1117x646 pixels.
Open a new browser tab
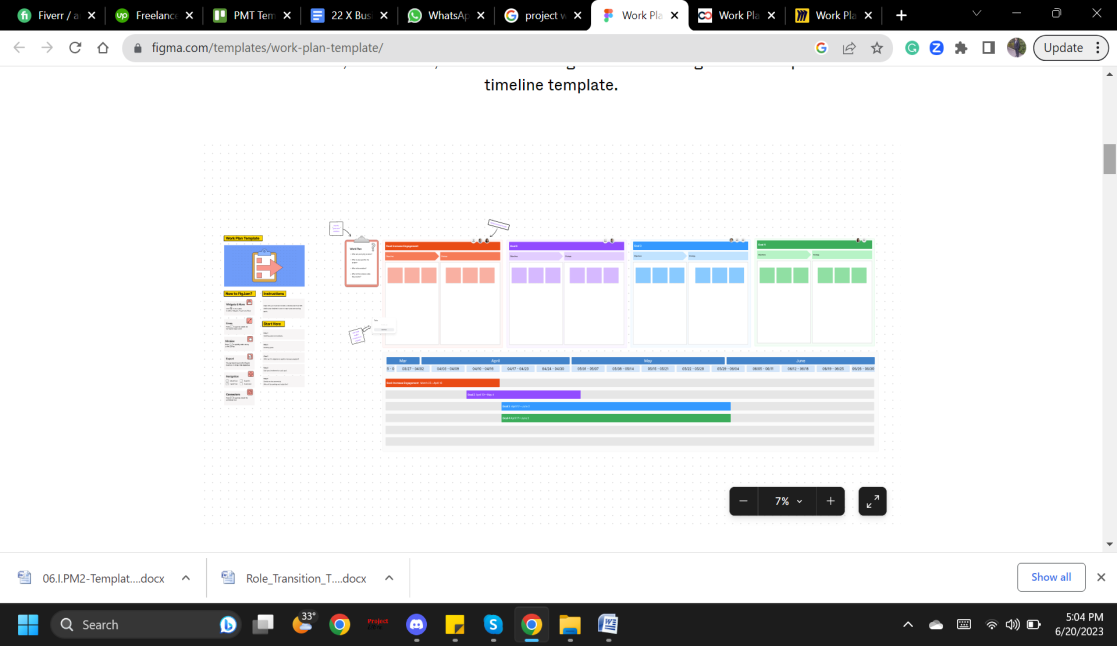901,15
